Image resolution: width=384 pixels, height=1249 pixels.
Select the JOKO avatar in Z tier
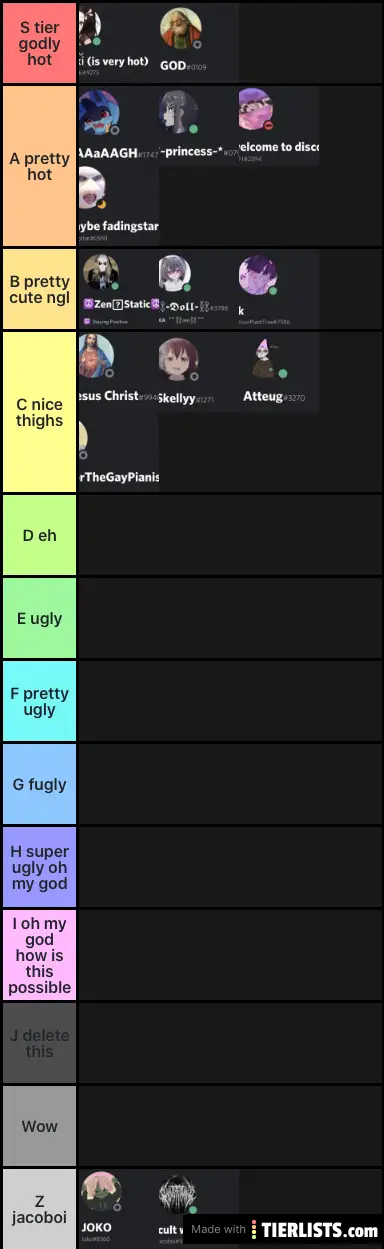[99, 1192]
